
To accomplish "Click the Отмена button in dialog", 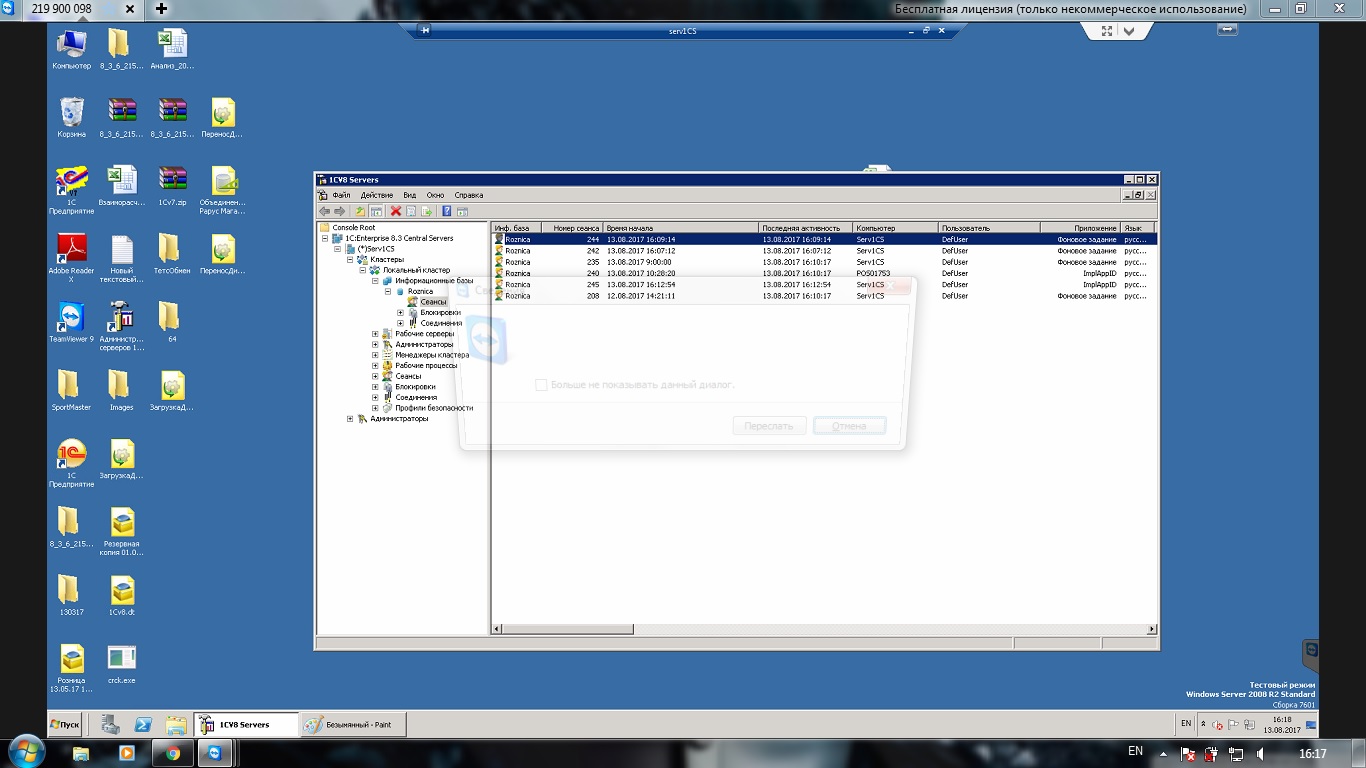I will 849,426.
